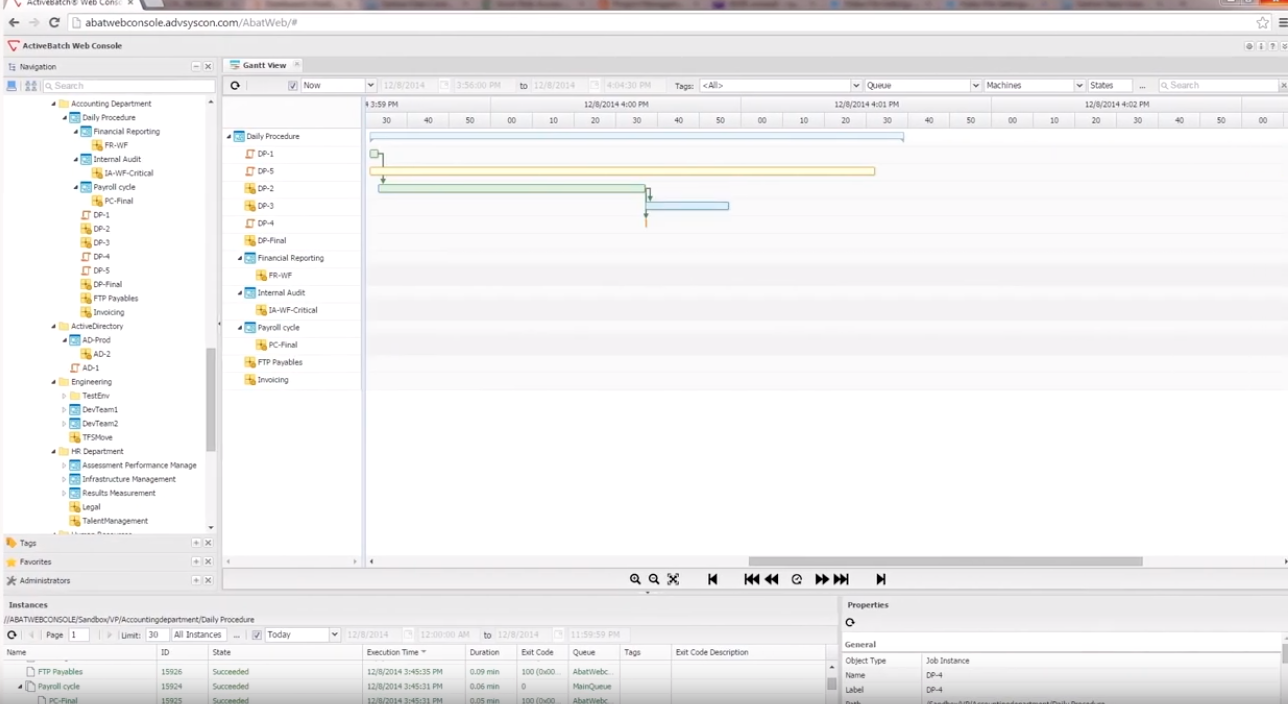Refresh the Instances list

tap(12, 635)
